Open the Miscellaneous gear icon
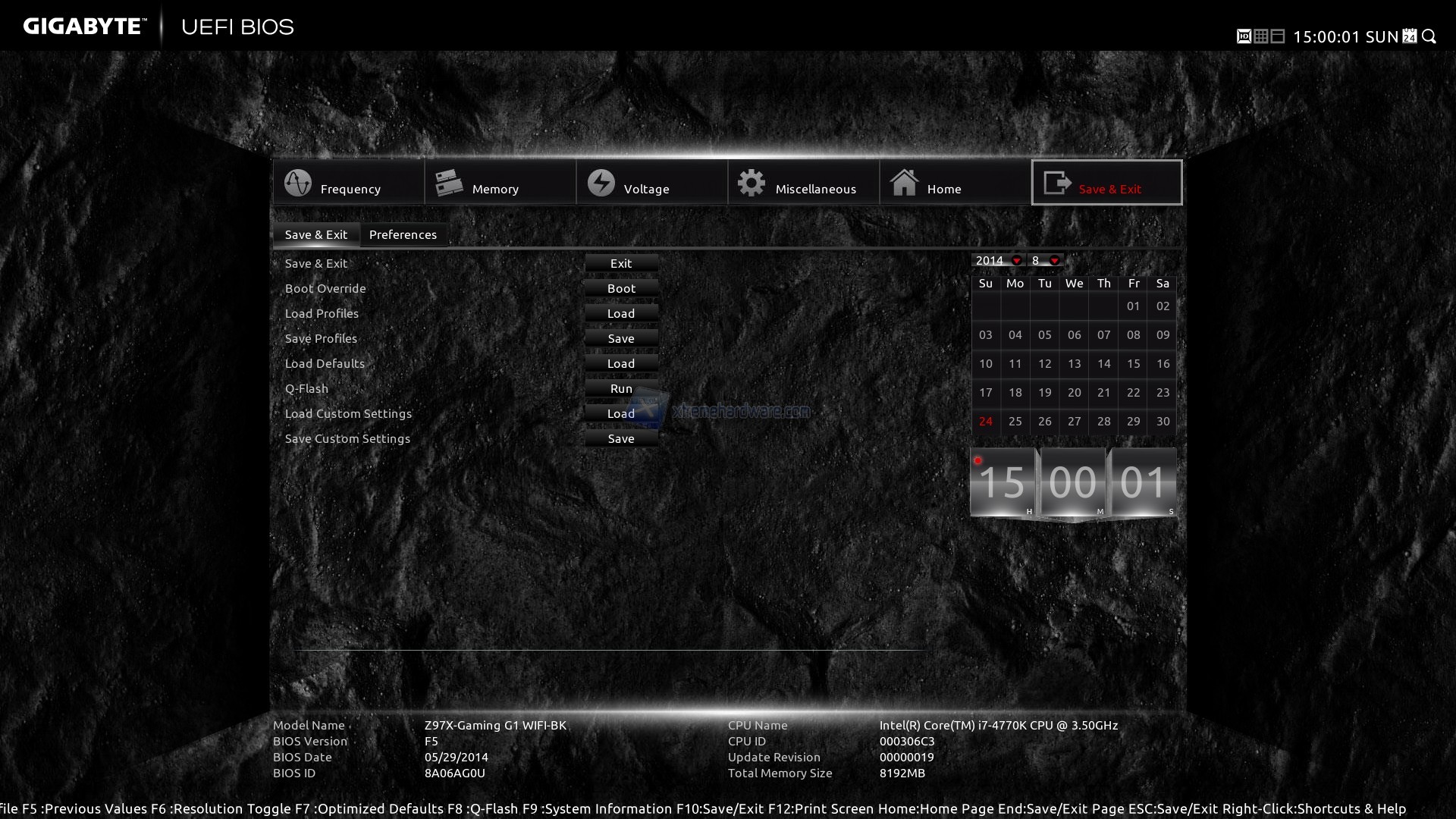The height and width of the screenshot is (819, 1456). click(x=752, y=183)
